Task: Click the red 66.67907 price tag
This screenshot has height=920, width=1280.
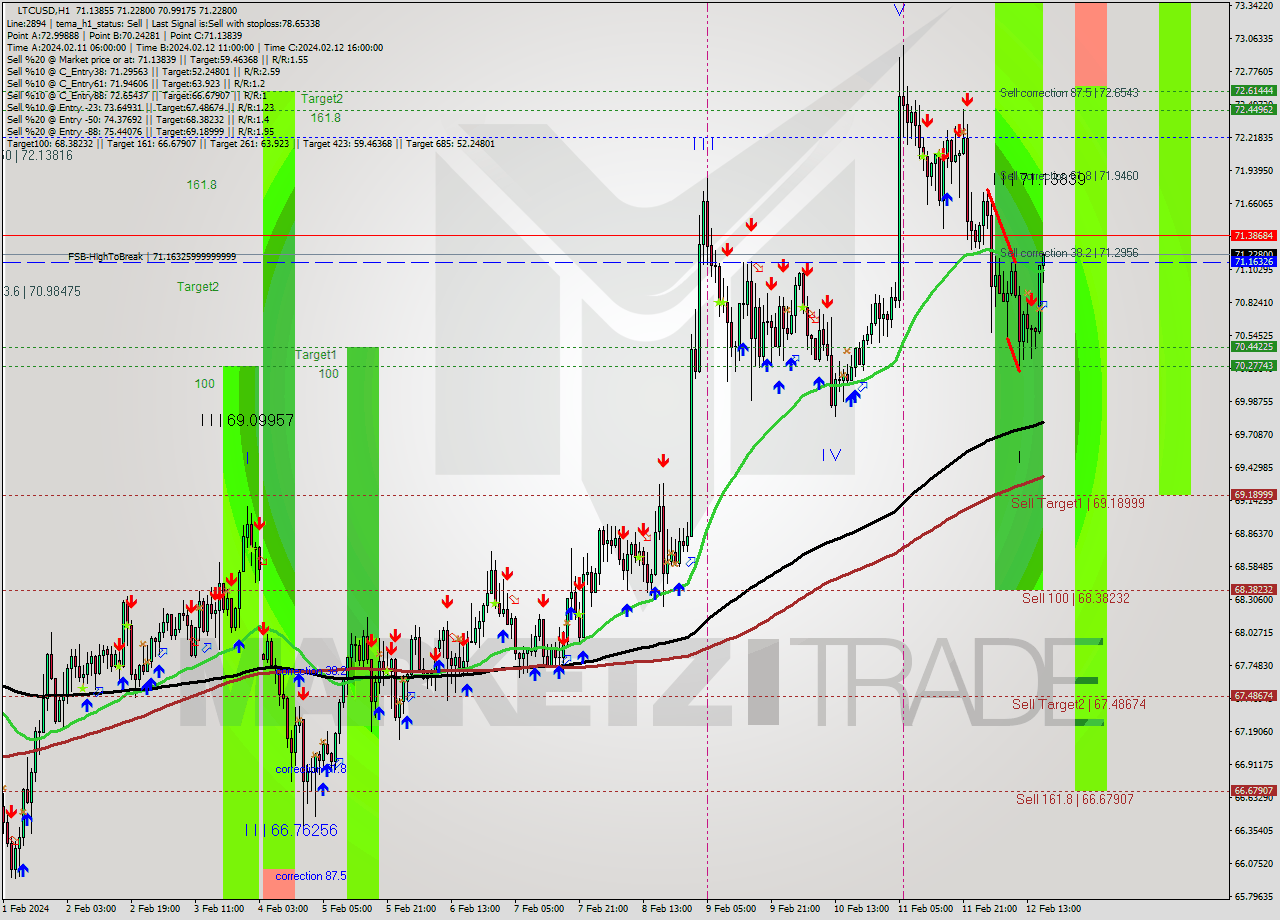Action: [1253, 790]
